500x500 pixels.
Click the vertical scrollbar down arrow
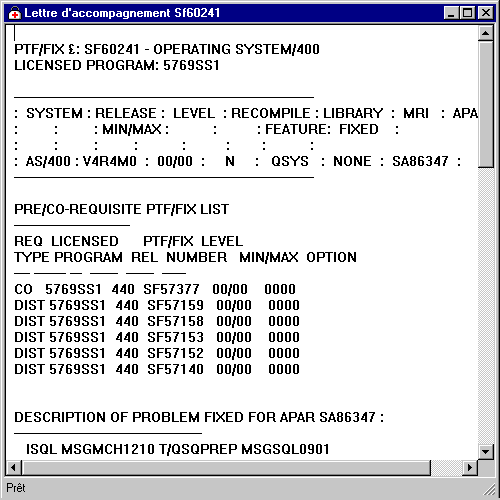point(485,452)
